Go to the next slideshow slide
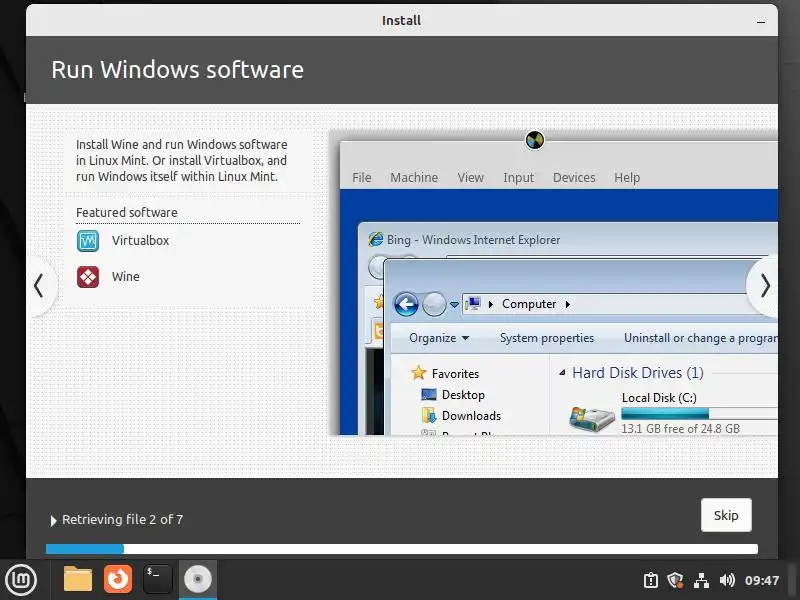 [765, 286]
